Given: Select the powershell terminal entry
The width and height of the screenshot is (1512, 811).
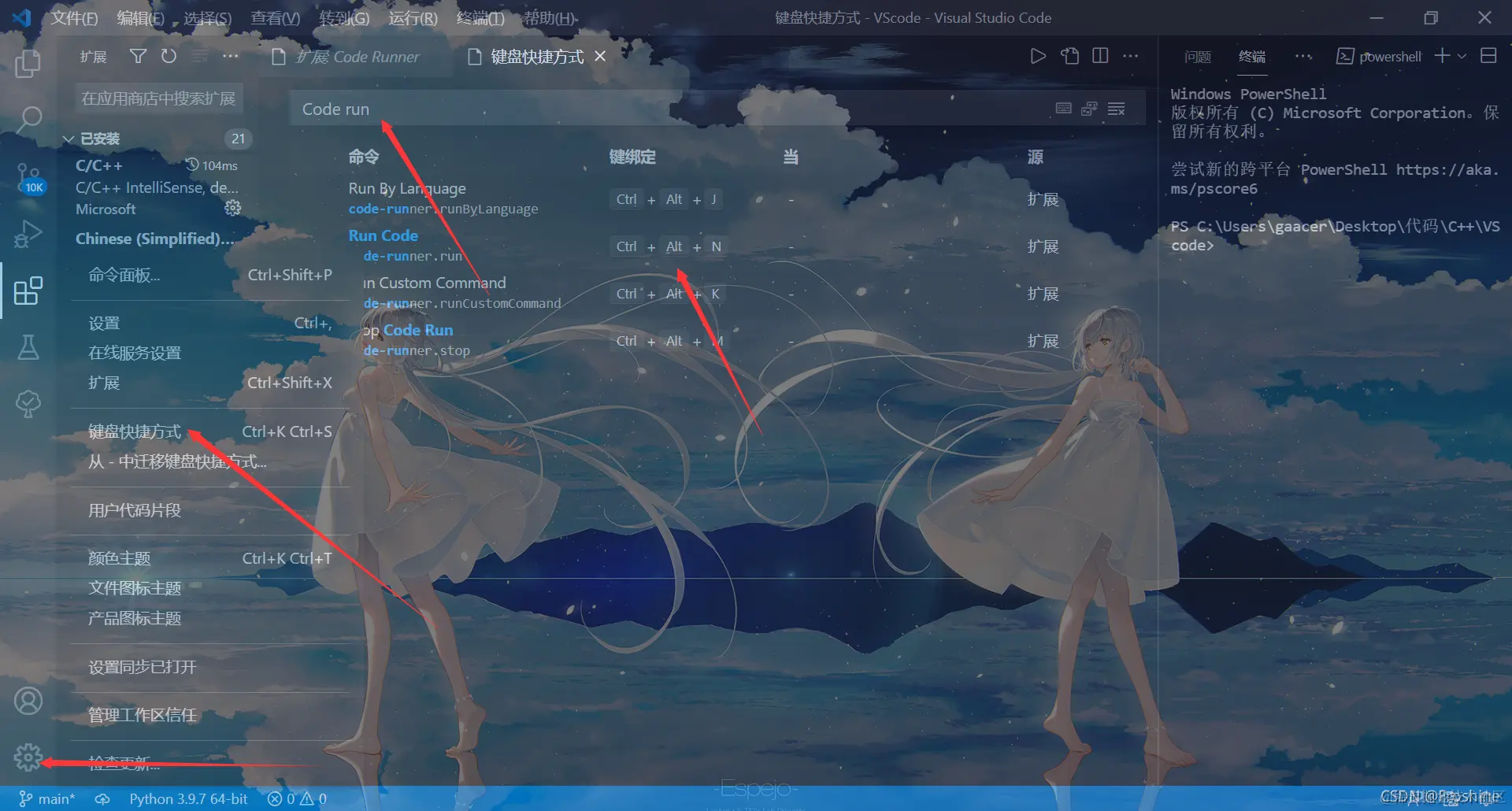Looking at the screenshot, I should click(1379, 56).
